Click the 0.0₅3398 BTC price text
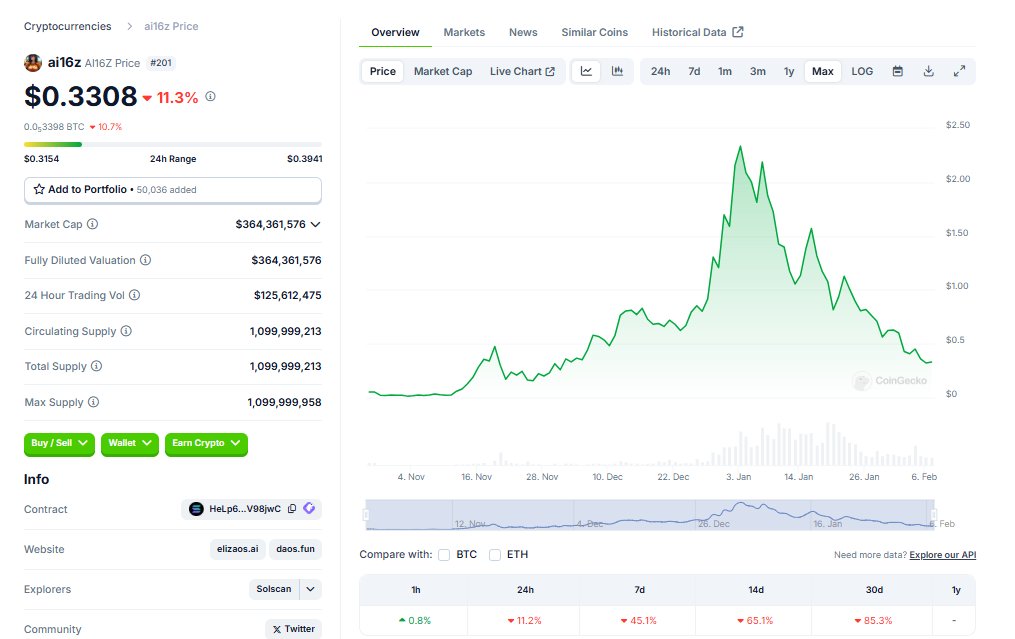Image resolution: width=1015 pixels, height=639 pixels. point(54,127)
